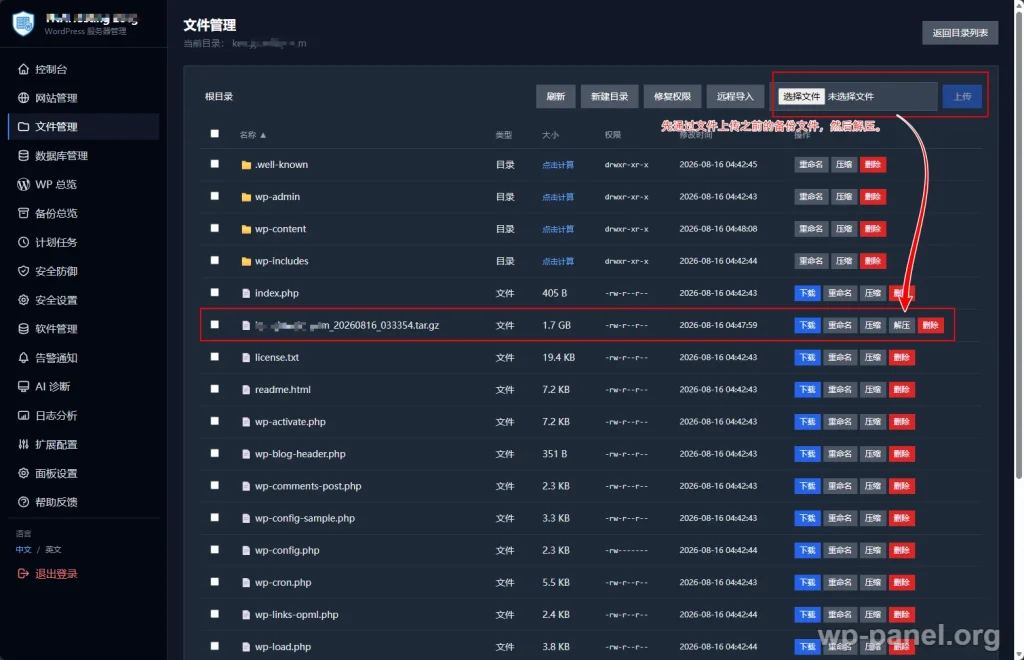Open 数据库管理 menu item
Viewport: 1024px width, 660px height.
click(x=84, y=155)
